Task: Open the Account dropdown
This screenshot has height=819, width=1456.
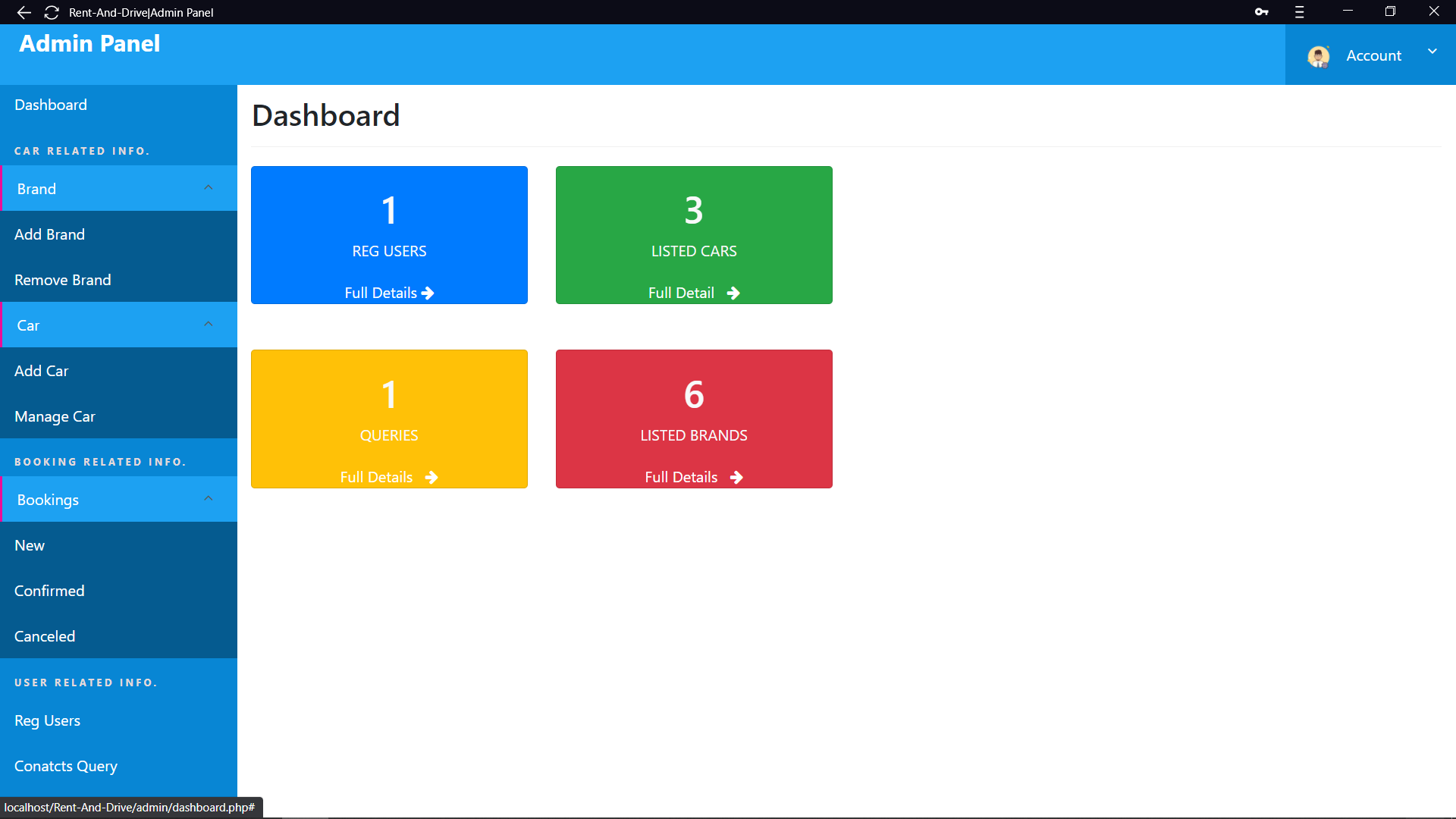Action: [x=1432, y=51]
